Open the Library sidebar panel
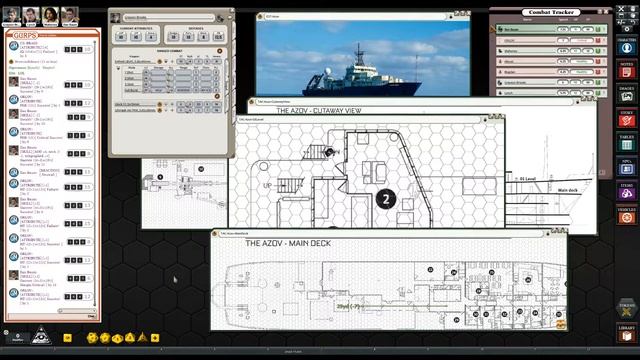The height and width of the screenshot is (360, 640). (627, 334)
